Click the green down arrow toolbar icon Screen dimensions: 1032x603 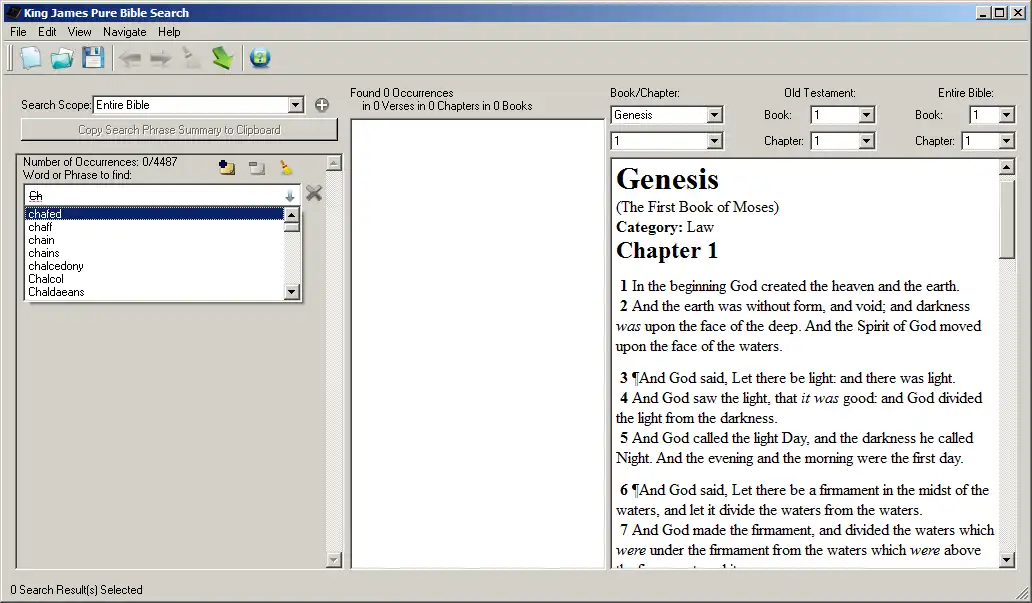pyautogui.click(x=222, y=58)
